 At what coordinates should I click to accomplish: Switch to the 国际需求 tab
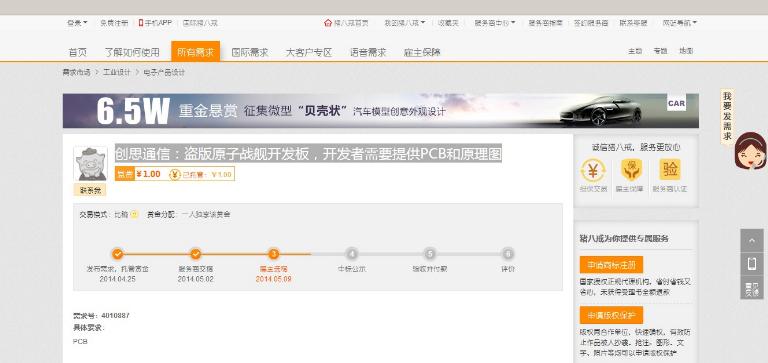(x=250, y=52)
